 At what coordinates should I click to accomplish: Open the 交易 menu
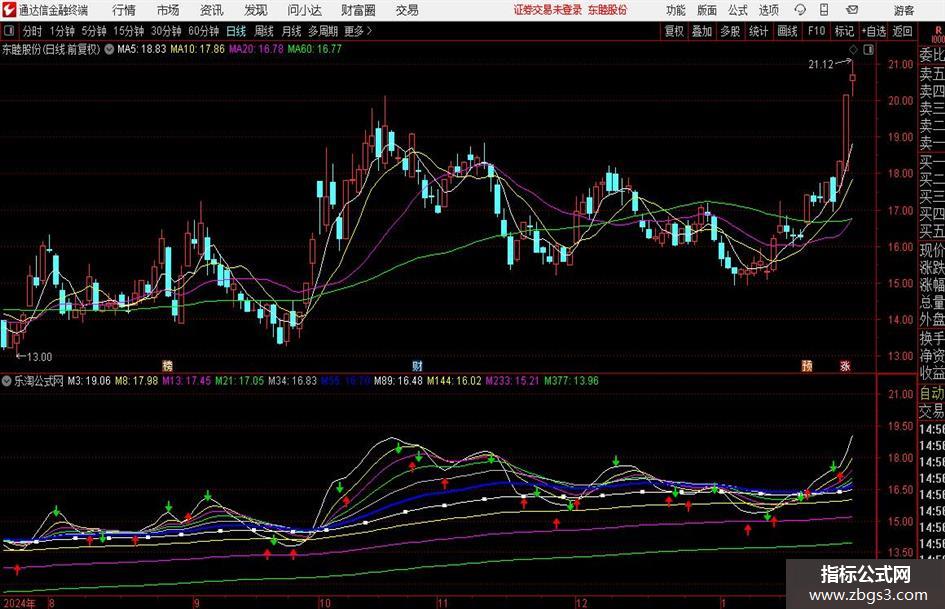pyautogui.click(x=407, y=10)
